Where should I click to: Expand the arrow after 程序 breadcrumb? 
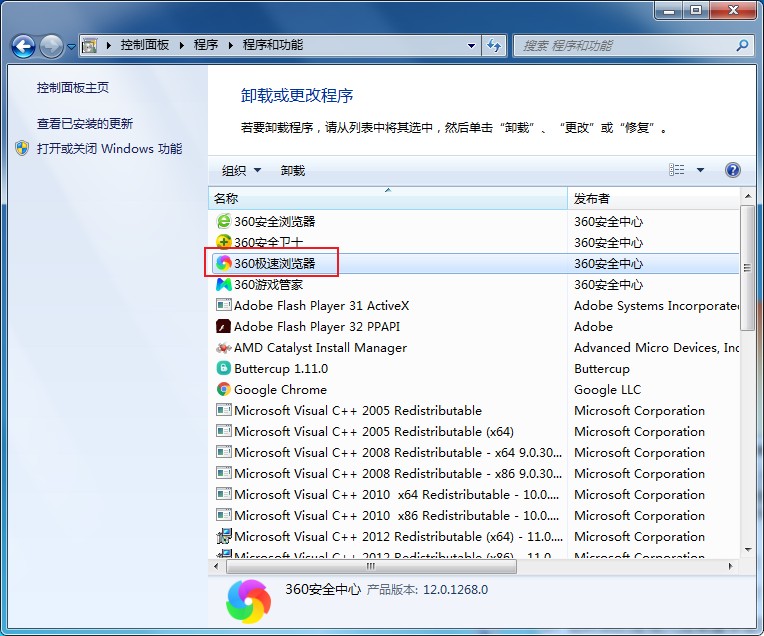pos(230,46)
